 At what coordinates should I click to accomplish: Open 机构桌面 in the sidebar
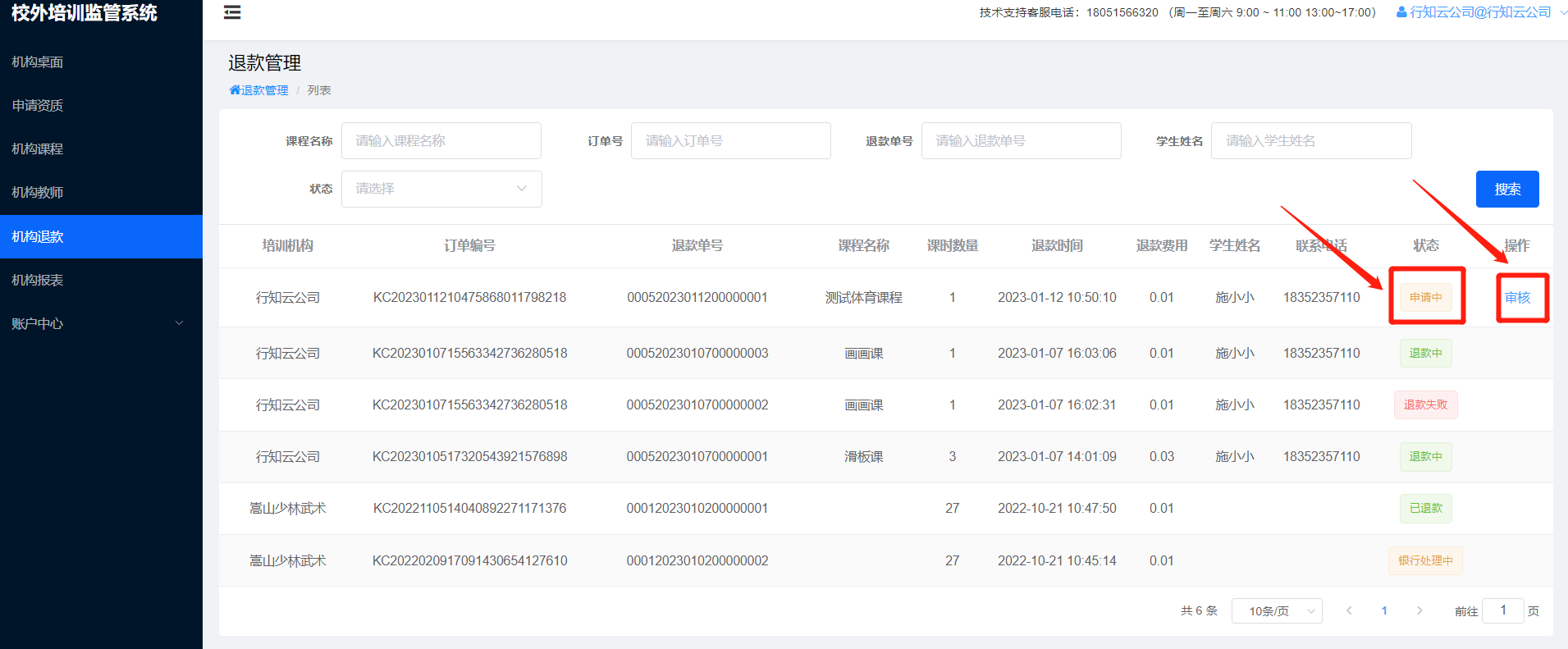click(x=38, y=62)
